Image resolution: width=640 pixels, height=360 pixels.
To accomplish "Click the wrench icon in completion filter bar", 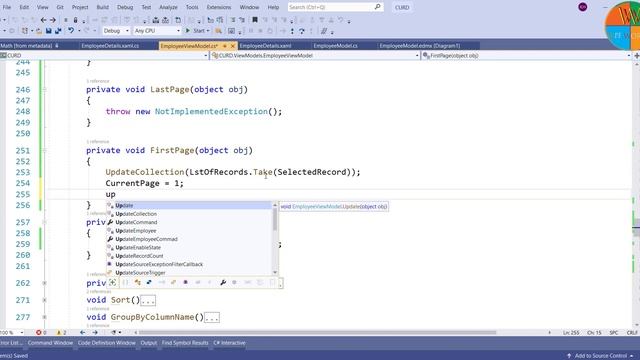I will pyautogui.click(x=223, y=282).
